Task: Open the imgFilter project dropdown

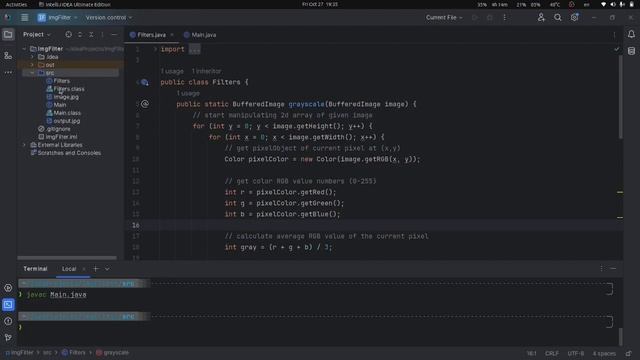Action: (58, 18)
